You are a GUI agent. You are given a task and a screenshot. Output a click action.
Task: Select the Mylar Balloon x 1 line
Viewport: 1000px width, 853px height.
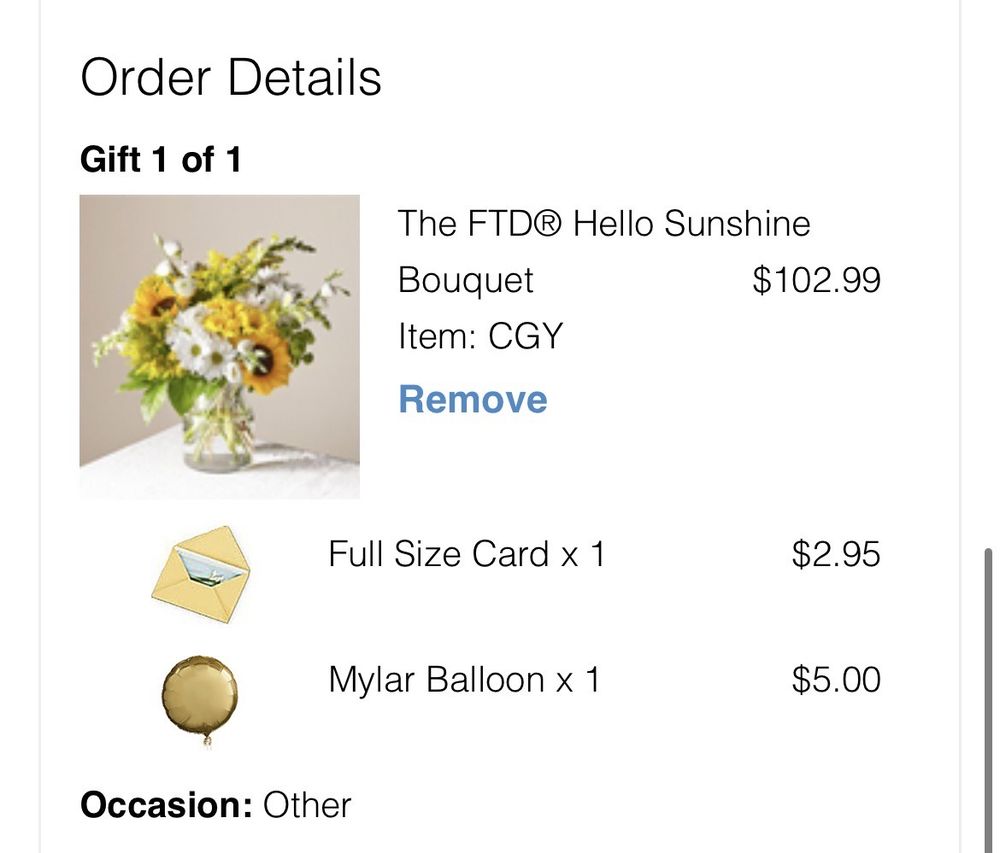pyautogui.click(x=464, y=680)
